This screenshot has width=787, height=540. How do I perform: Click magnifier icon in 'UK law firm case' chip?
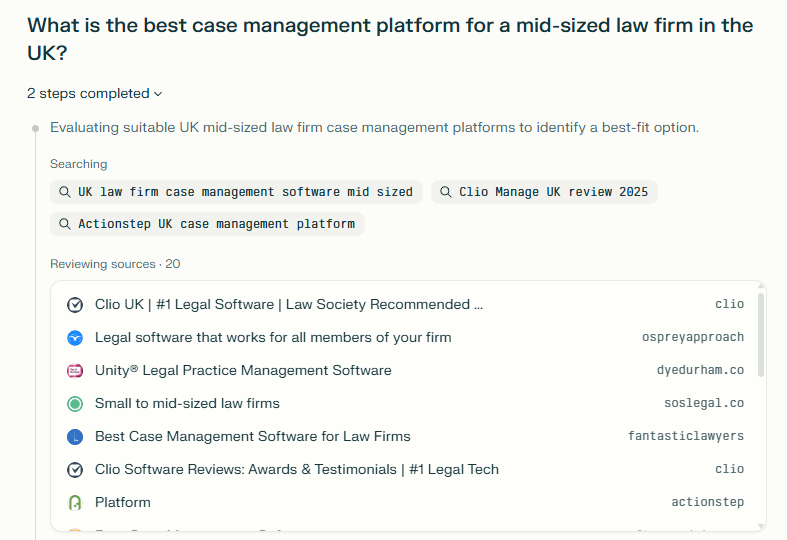(65, 192)
